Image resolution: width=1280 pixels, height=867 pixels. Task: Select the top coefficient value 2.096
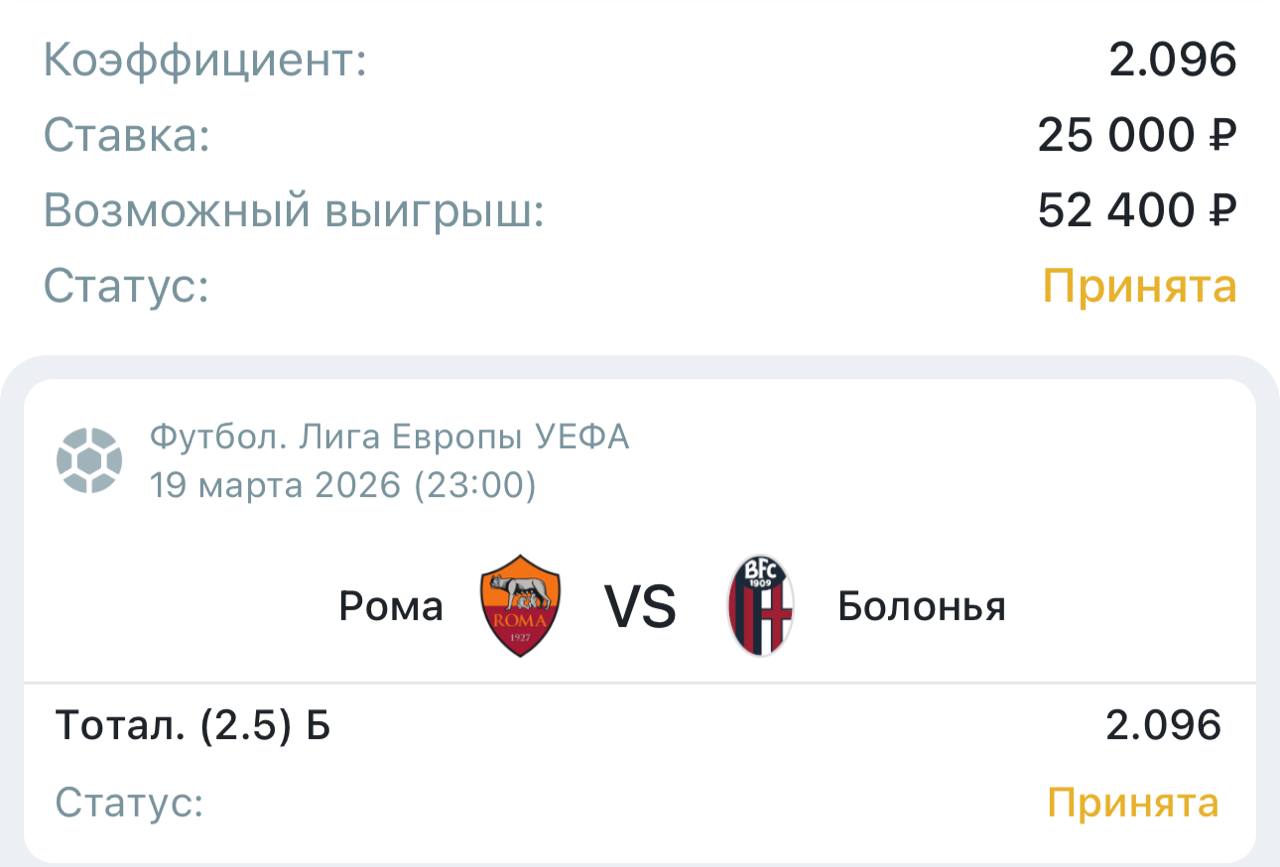click(1172, 61)
